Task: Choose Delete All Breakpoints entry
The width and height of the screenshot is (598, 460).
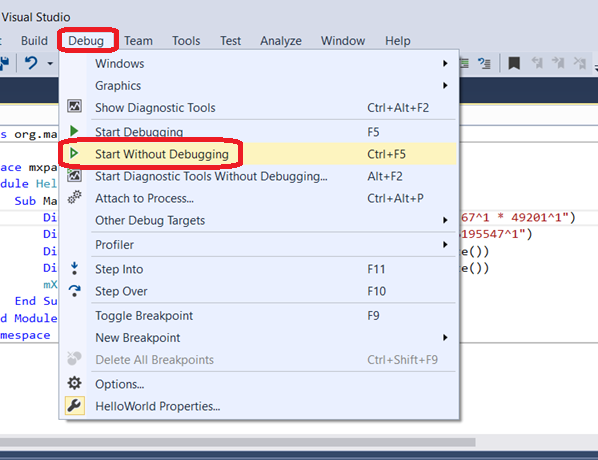Action: pyautogui.click(x=258, y=360)
